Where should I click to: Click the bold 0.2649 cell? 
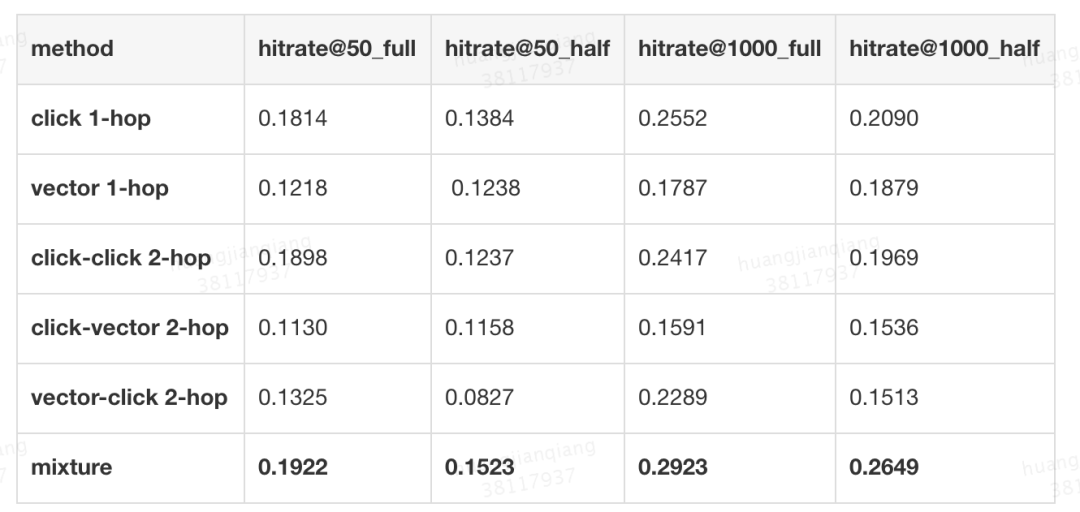click(x=885, y=467)
